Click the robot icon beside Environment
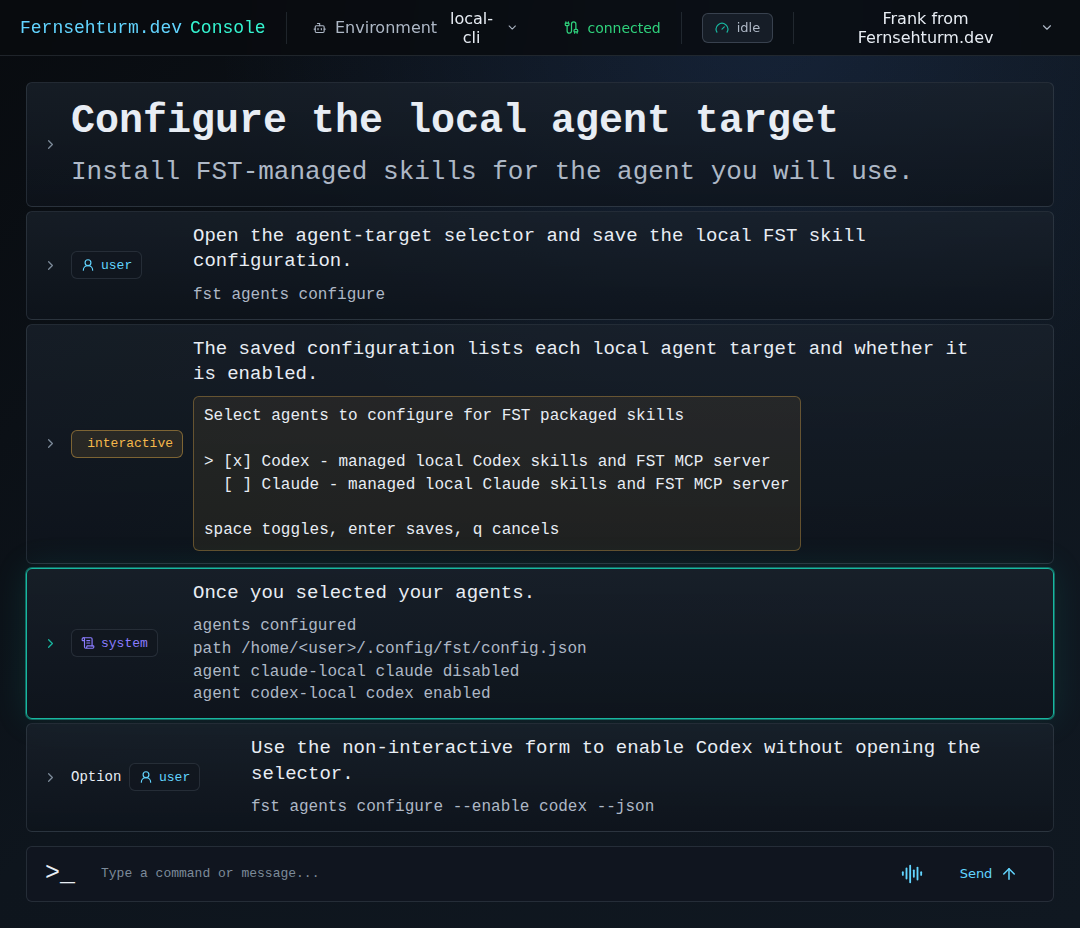 320,28
